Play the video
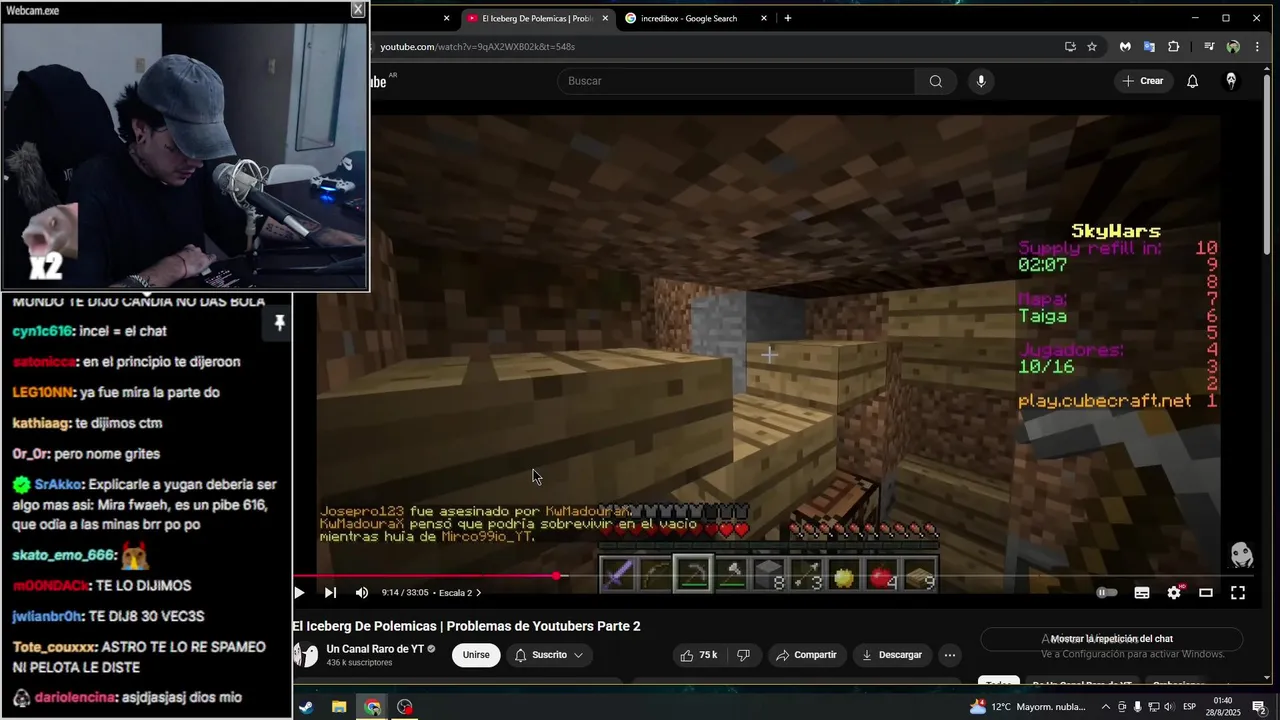Screen dimensions: 1280x720 tap(298, 592)
